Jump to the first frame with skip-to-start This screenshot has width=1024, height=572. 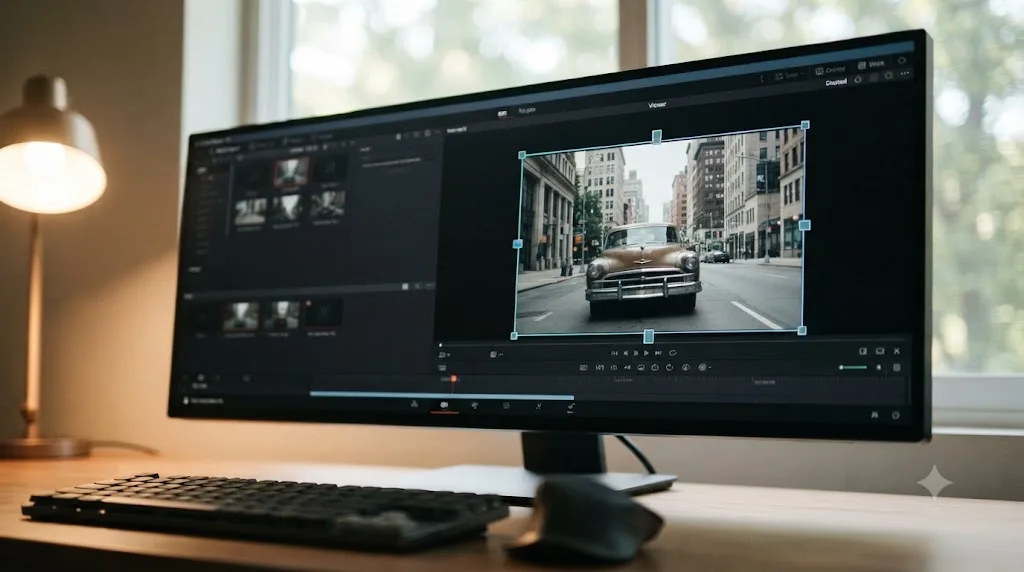coord(615,353)
